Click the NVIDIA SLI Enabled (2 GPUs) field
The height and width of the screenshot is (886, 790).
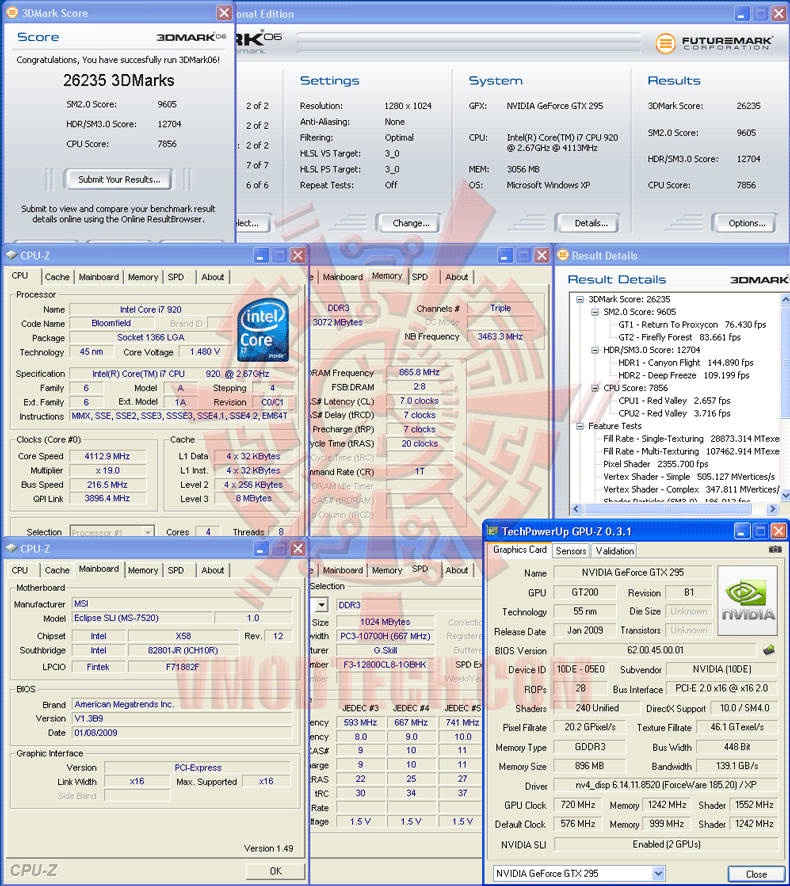pos(666,844)
